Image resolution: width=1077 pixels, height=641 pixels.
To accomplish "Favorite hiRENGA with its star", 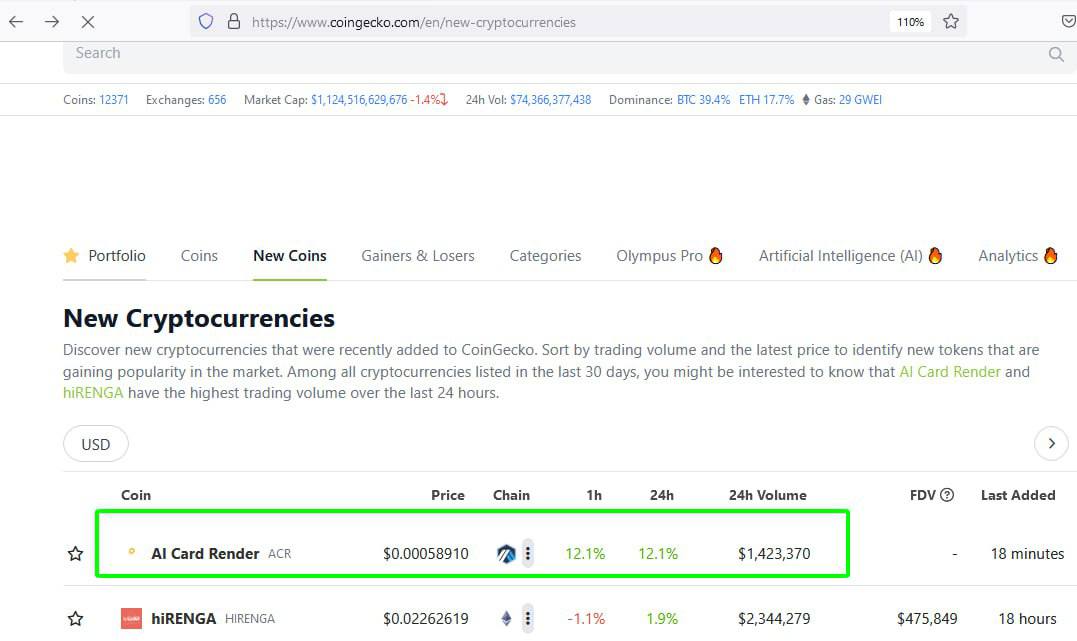I will tap(76, 619).
